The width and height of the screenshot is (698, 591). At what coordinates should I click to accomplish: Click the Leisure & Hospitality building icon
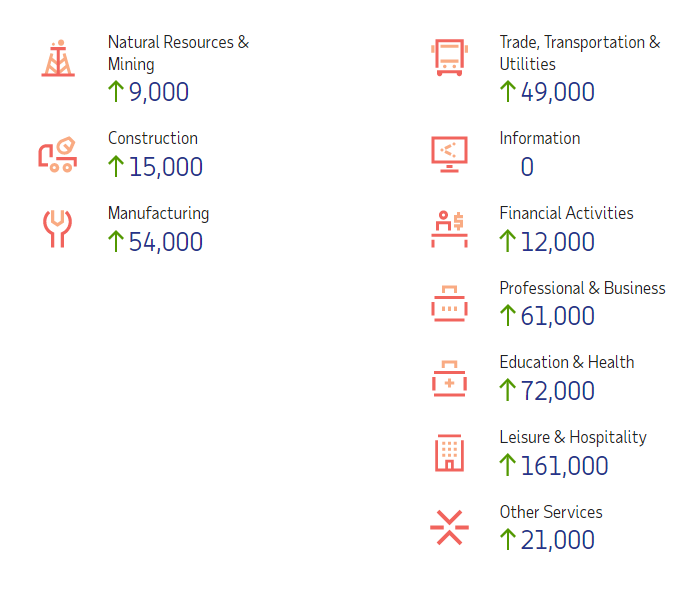coord(449,453)
